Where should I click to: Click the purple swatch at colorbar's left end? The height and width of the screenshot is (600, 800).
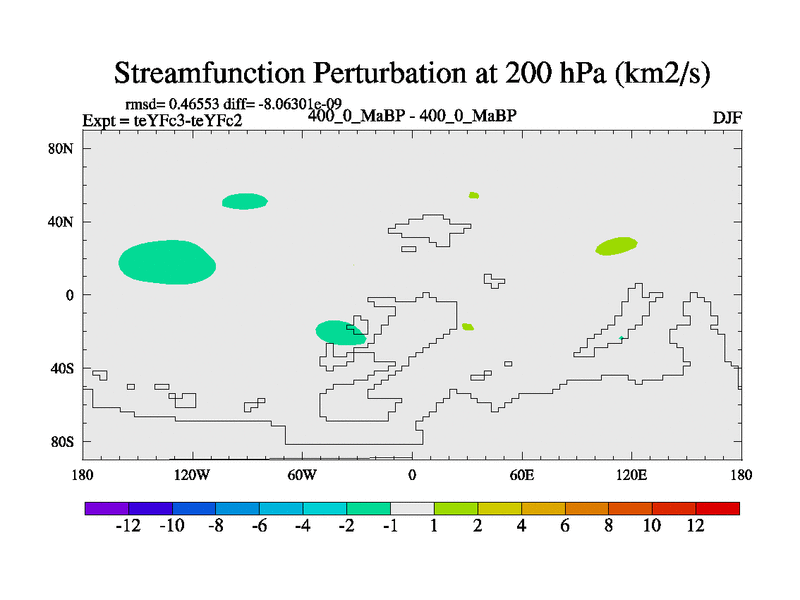[x=106, y=508]
